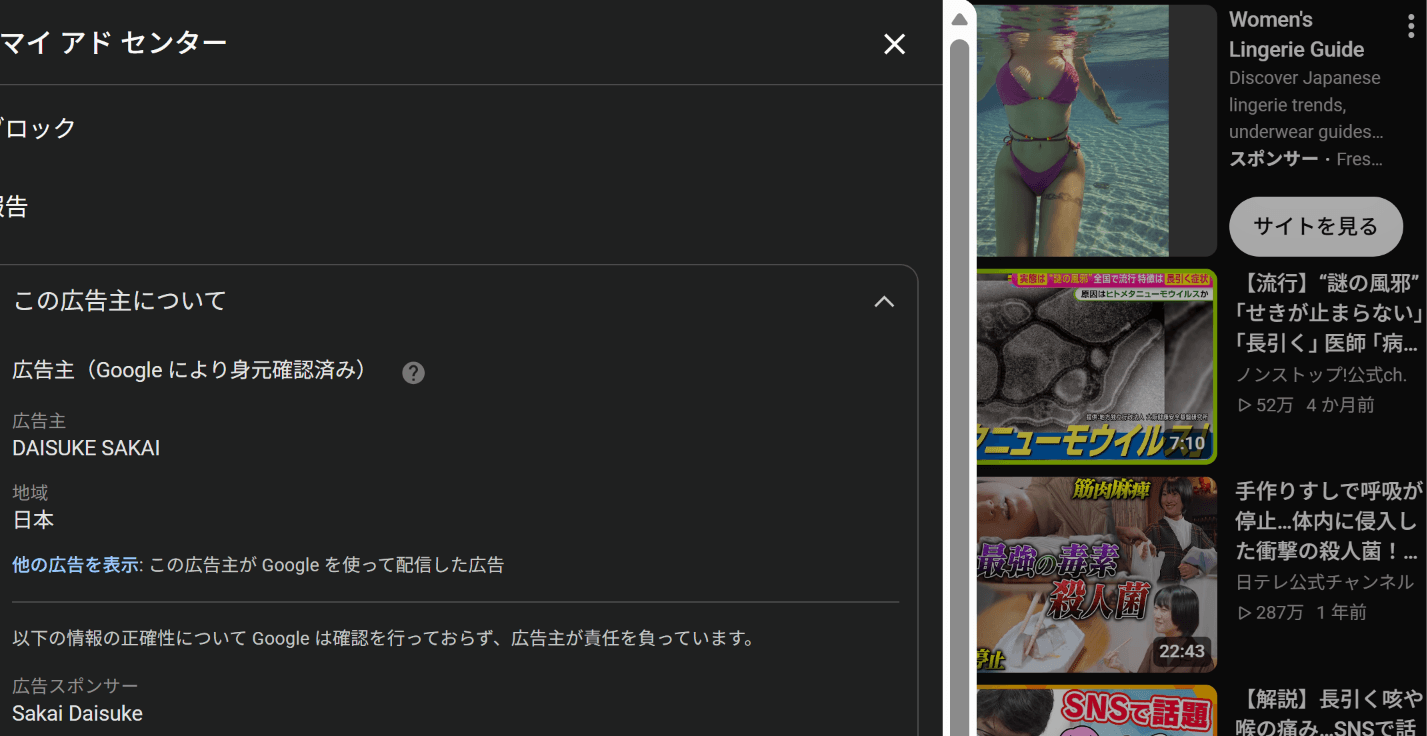Click the 日テレ公式チャンネル channel name
This screenshot has height=736, width=1427.
[1325, 582]
